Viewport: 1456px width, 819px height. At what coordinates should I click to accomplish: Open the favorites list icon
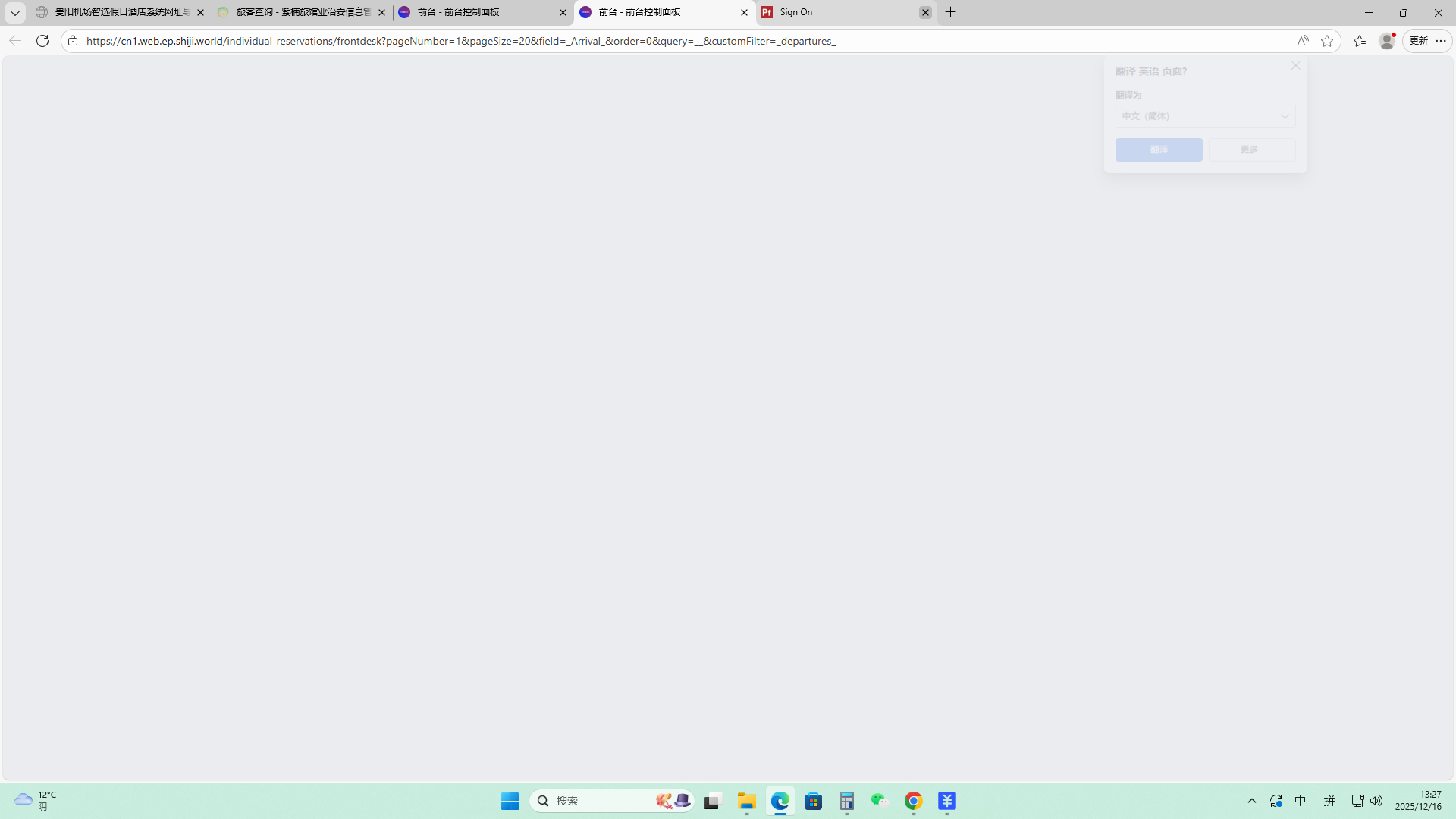1360,41
